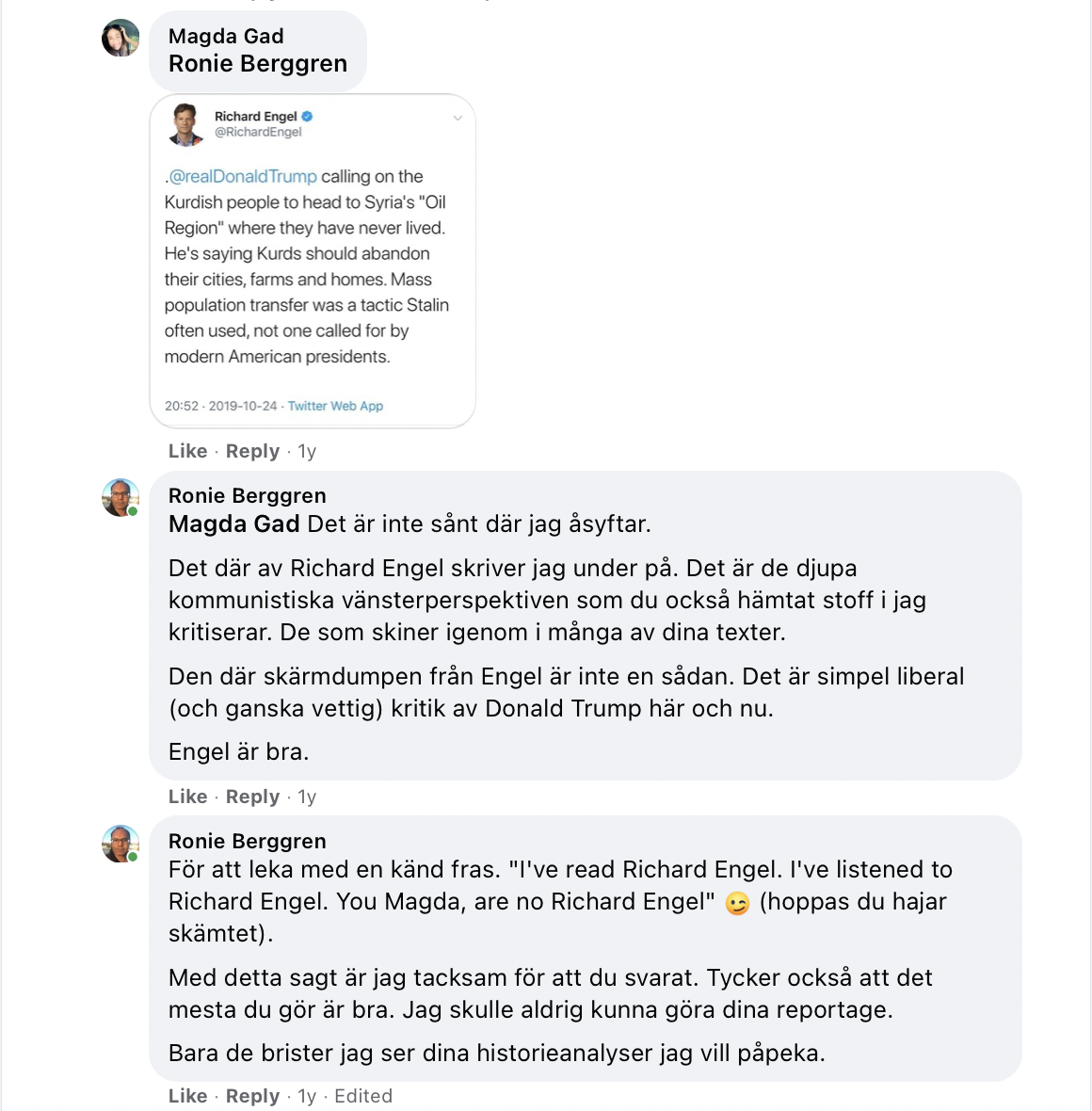
Task: Click the verified badge next to Richard Engel
Action: [307, 116]
